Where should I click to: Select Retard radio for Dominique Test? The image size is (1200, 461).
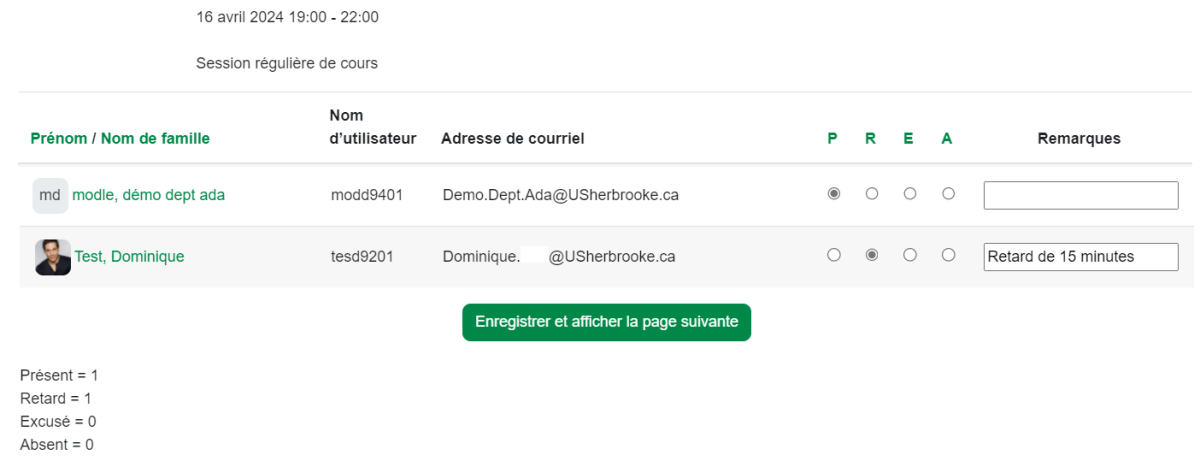872,255
